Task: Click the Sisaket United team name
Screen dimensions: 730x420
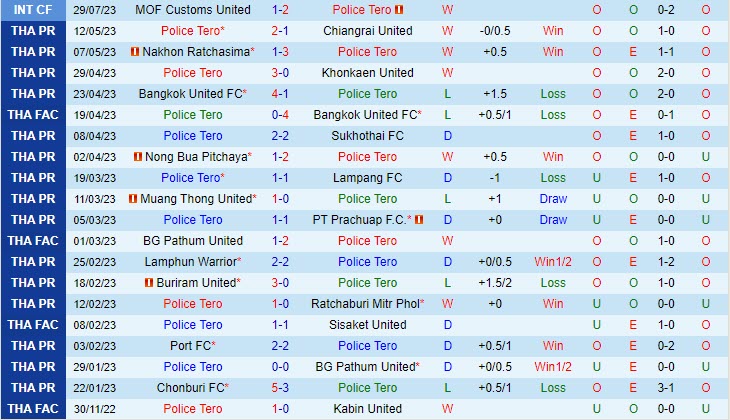Action: coord(367,325)
